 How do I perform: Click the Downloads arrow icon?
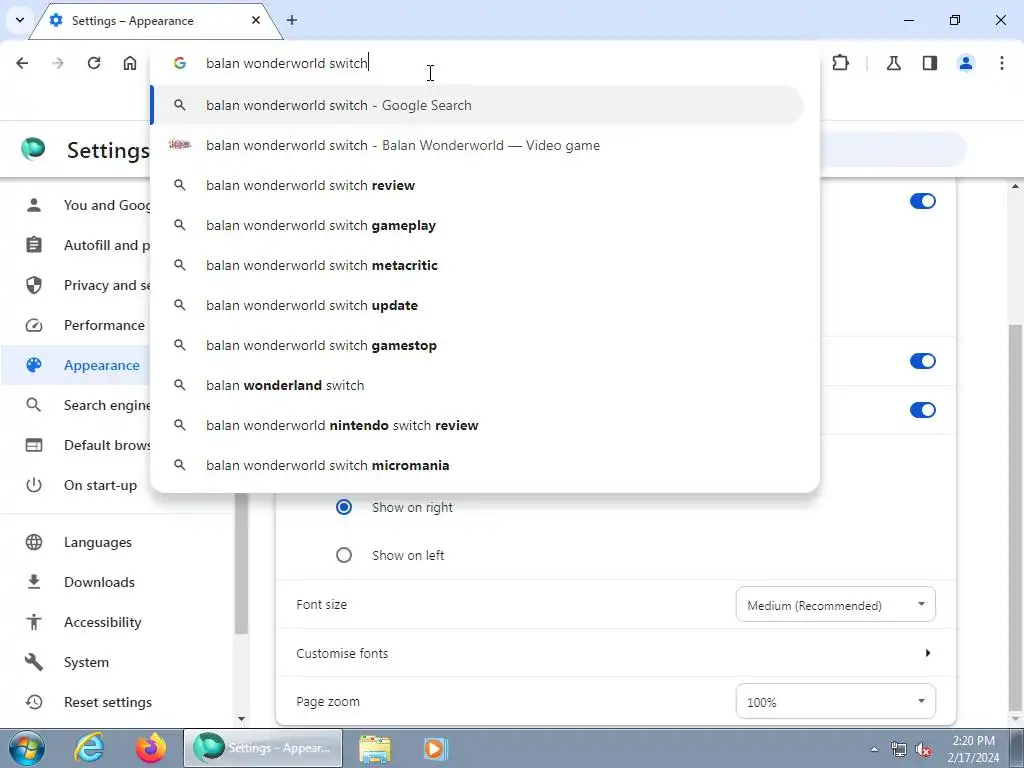34,582
